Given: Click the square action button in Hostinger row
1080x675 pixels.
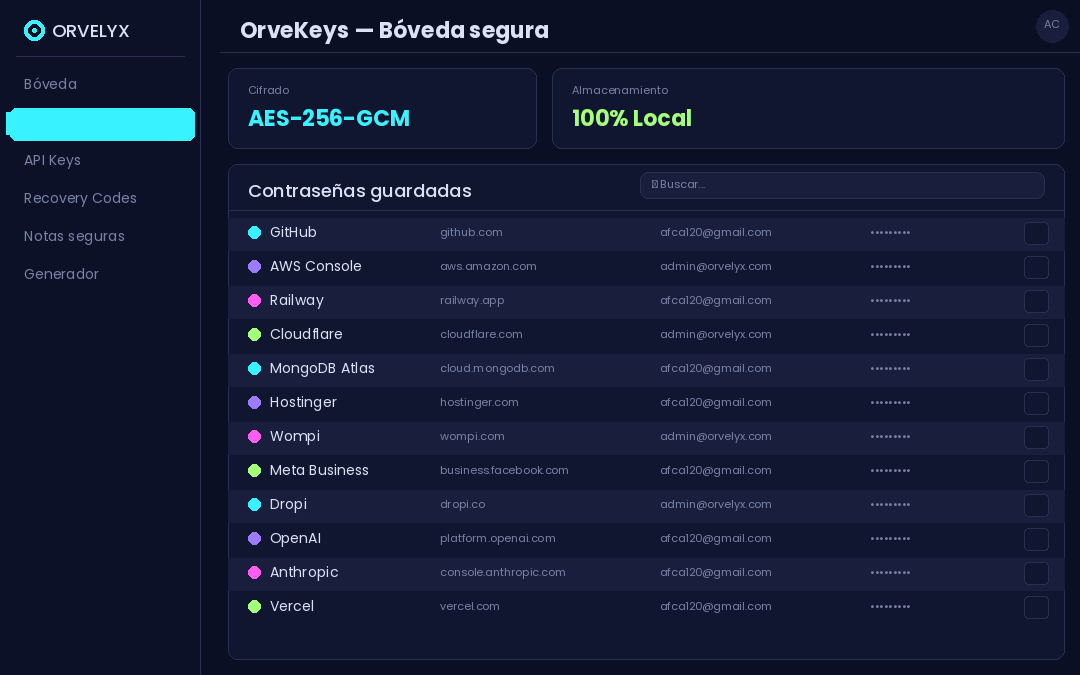Looking at the screenshot, I should coord(1036,403).
